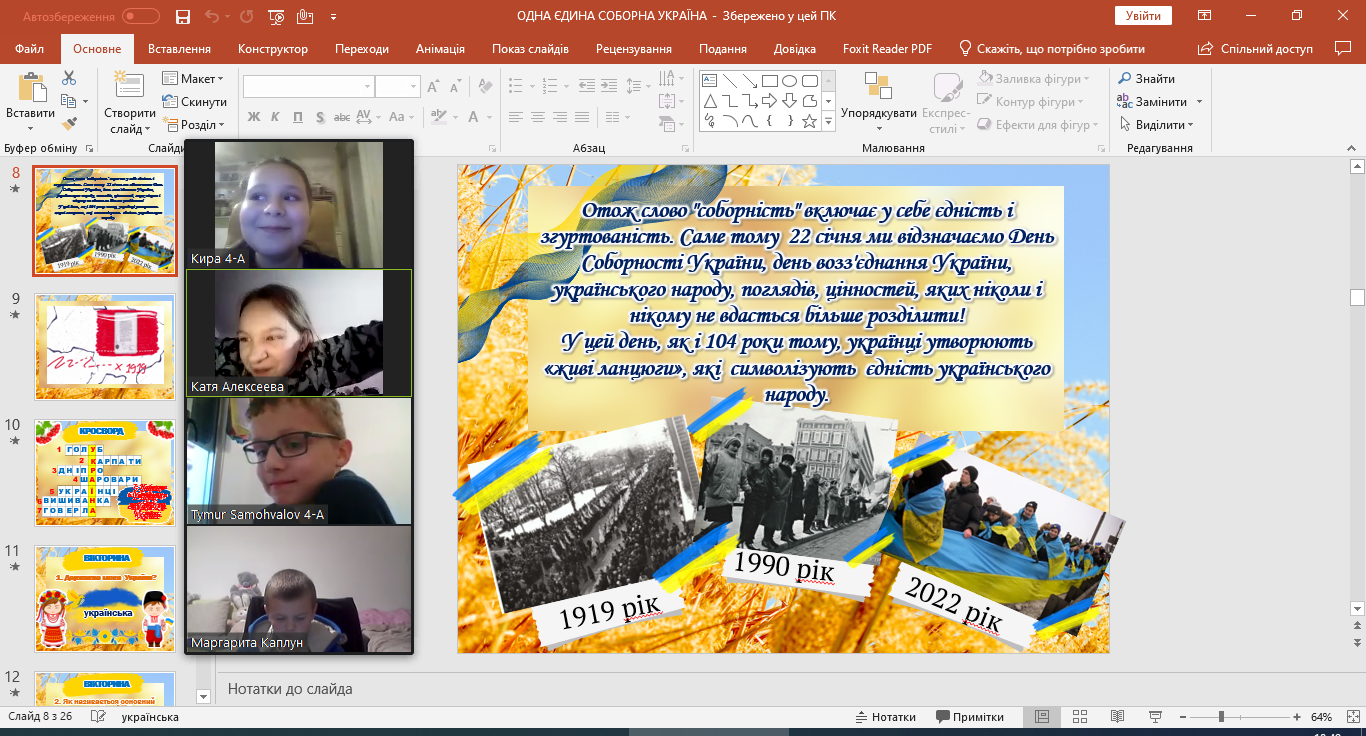
Task: Toggle the Автозбереження autosave switch
Action: (x=140, y=17)
